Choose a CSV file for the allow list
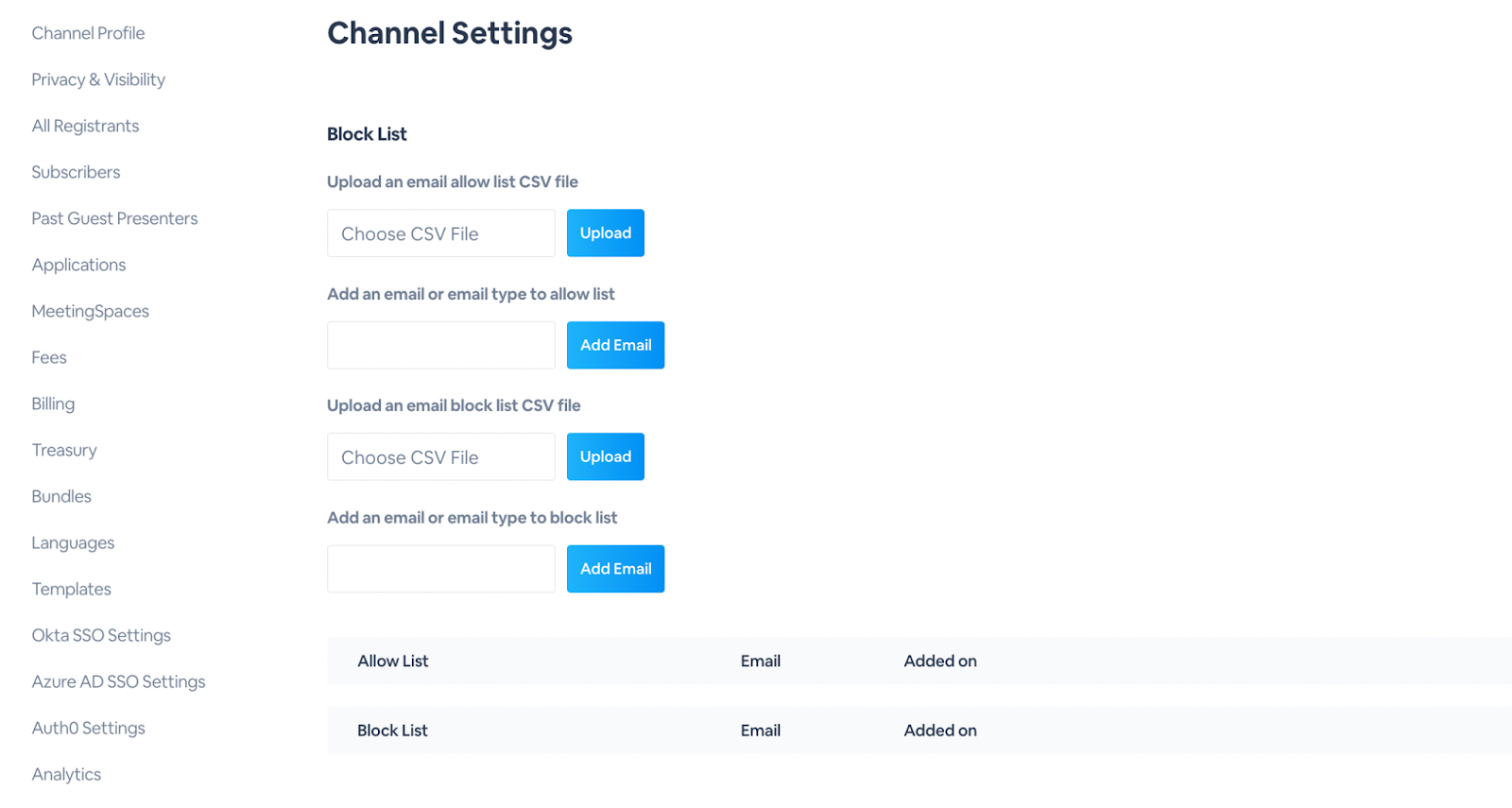This screenshot has height=808, width=1512. 440,233
